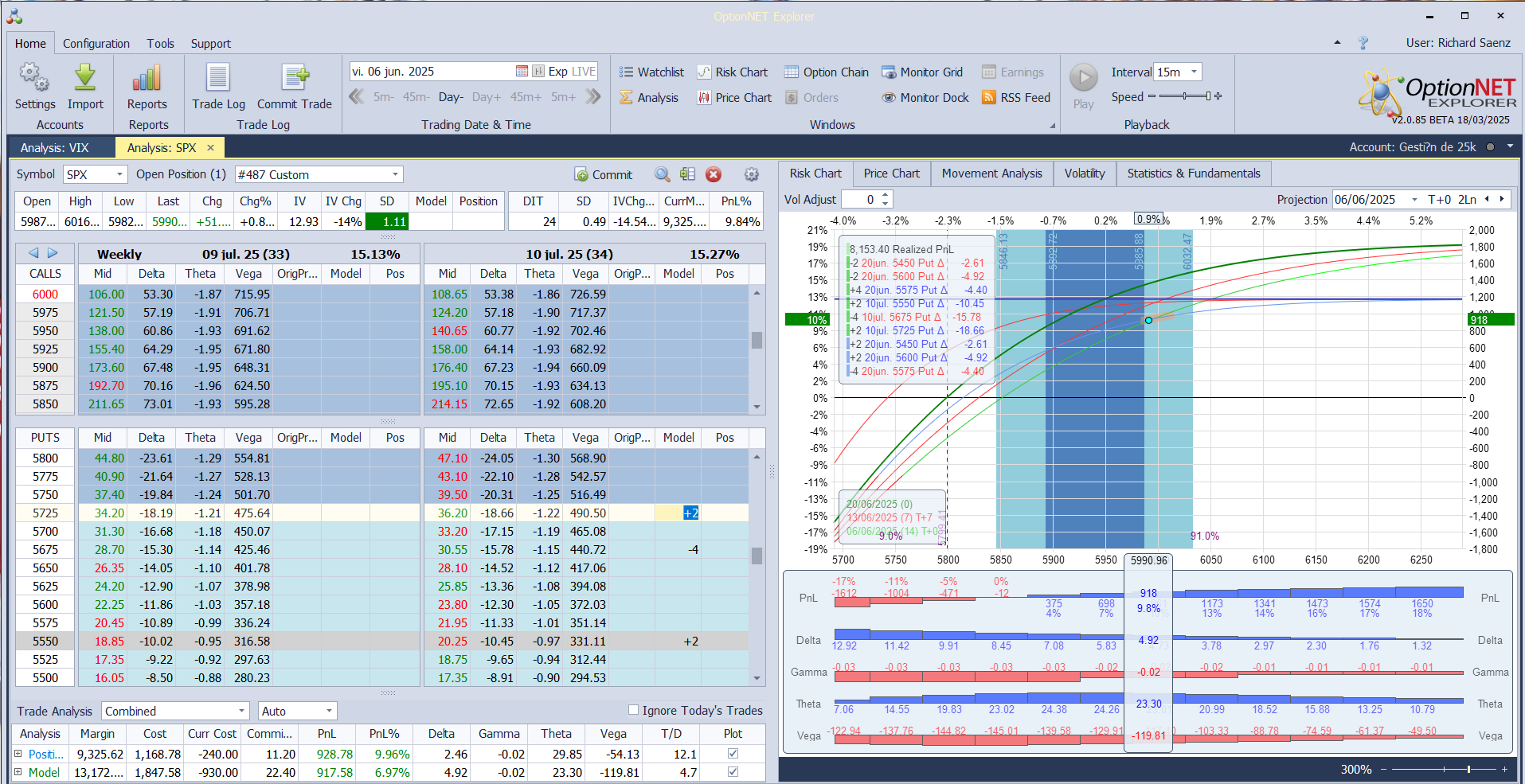Click the calls table vertical scrollbar
The image size is (1525, 784).
(757, 350)
